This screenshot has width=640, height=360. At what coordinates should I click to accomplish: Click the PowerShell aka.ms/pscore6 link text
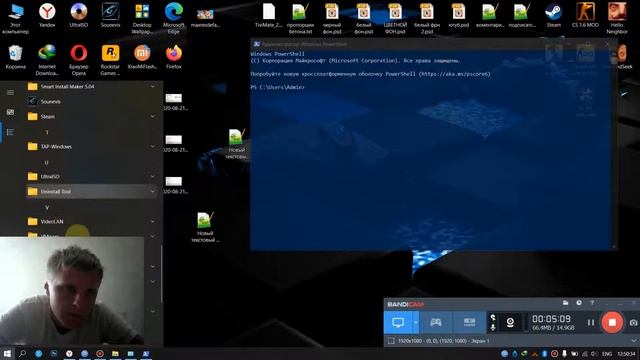pyautogui.click(x=456, y=74)
